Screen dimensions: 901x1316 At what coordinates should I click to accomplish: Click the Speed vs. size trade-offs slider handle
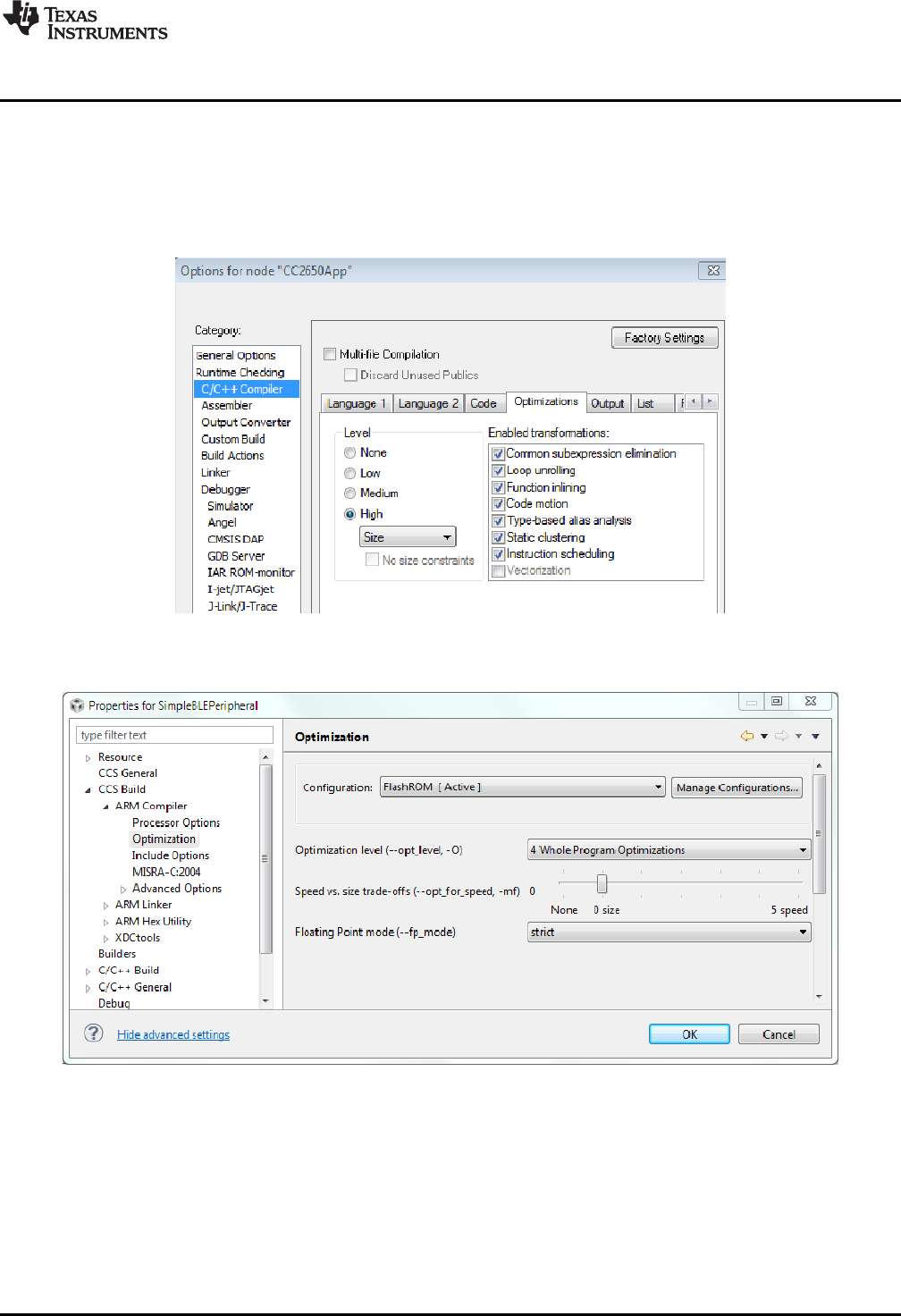[x=602, y=883]
